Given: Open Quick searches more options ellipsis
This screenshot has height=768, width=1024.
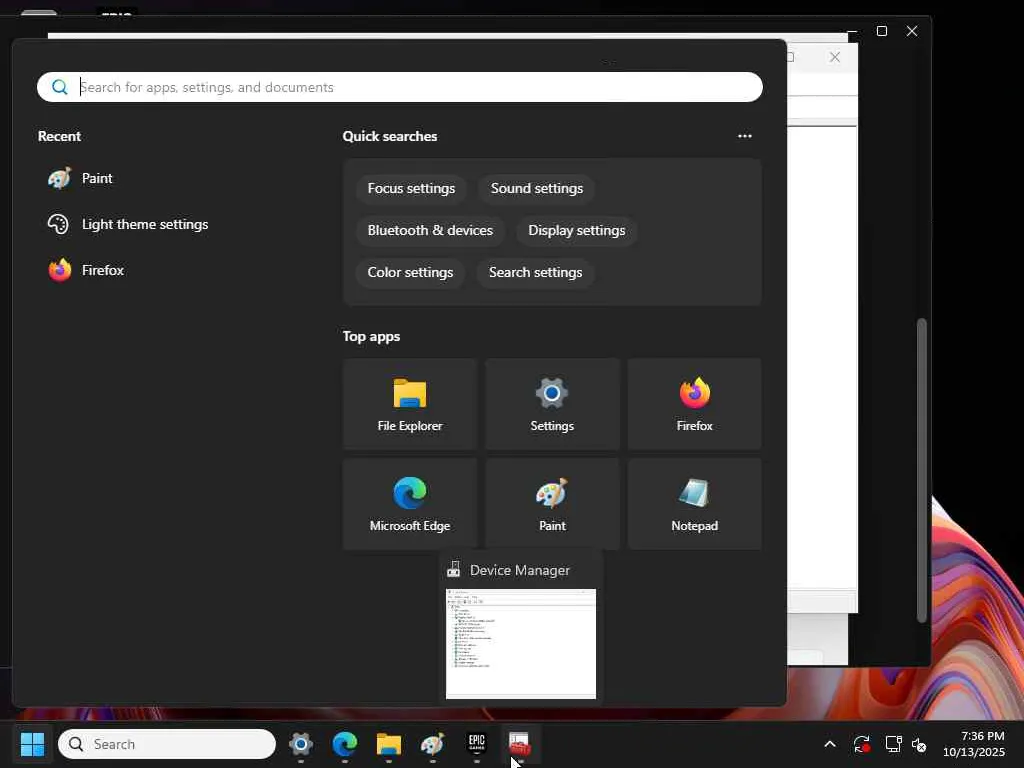Looking at the screenshot, I should (744, 136).
